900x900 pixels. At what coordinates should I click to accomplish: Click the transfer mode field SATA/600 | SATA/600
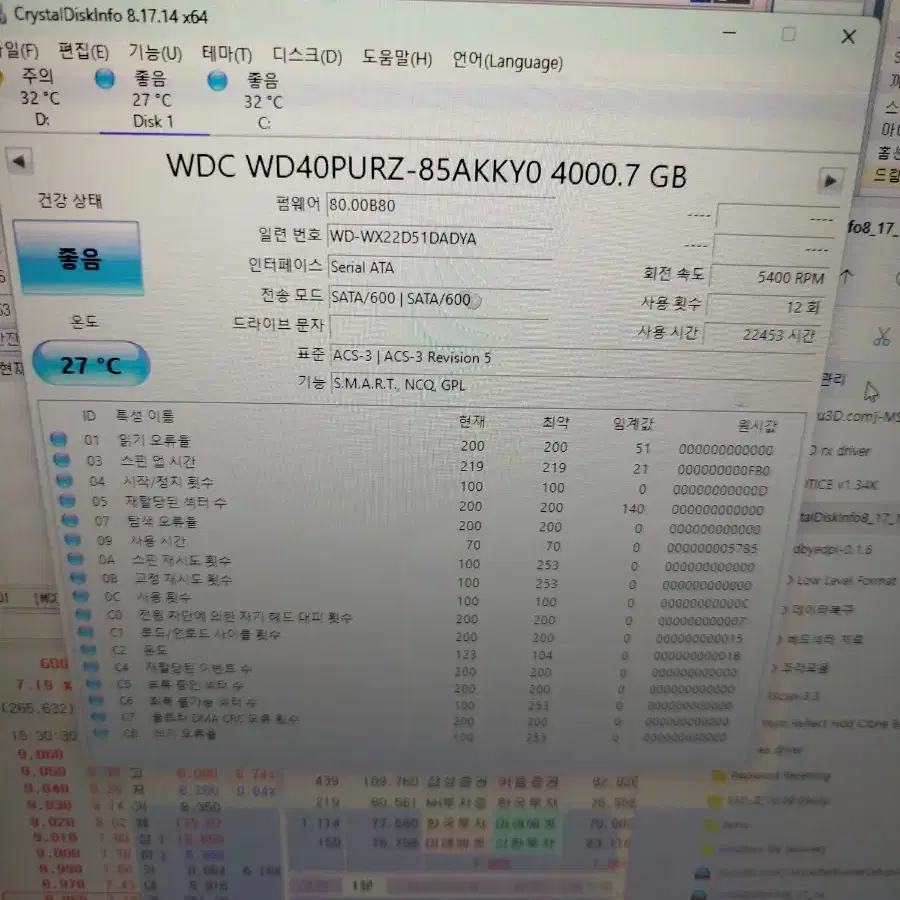[439, 298]
